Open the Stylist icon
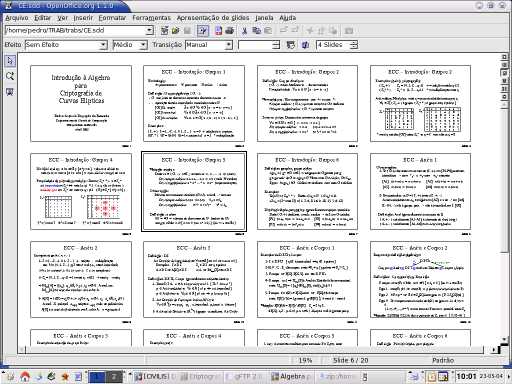The height and width of the screenshot is (384, 512). tap(322, 31)
